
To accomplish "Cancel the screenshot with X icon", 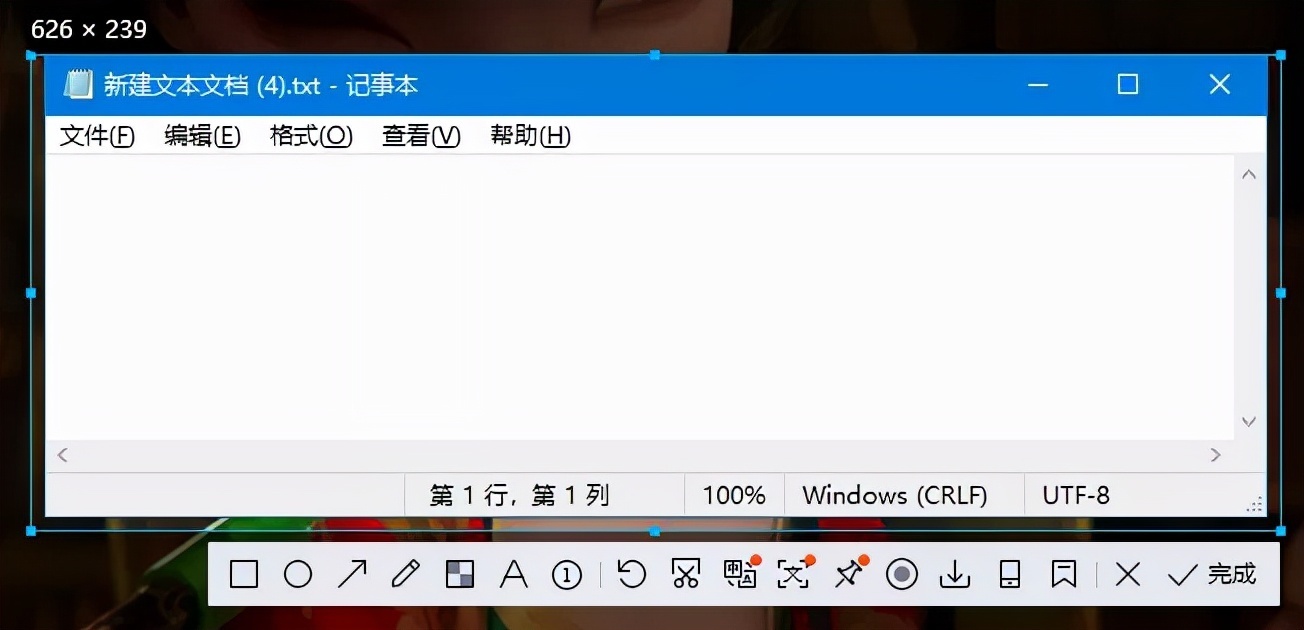I will [1128, 574].
